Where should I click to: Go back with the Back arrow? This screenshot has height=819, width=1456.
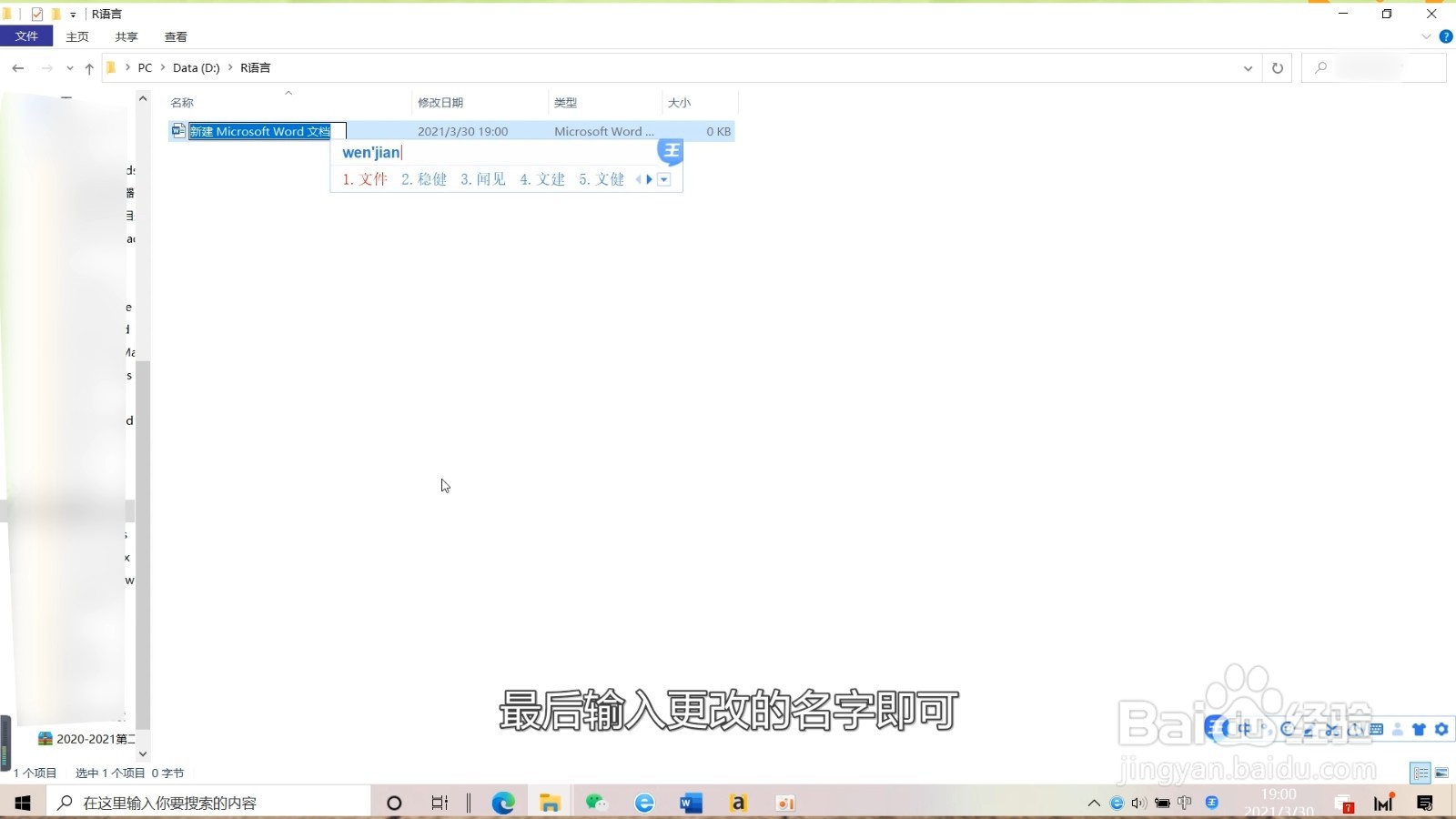(18, 68)
